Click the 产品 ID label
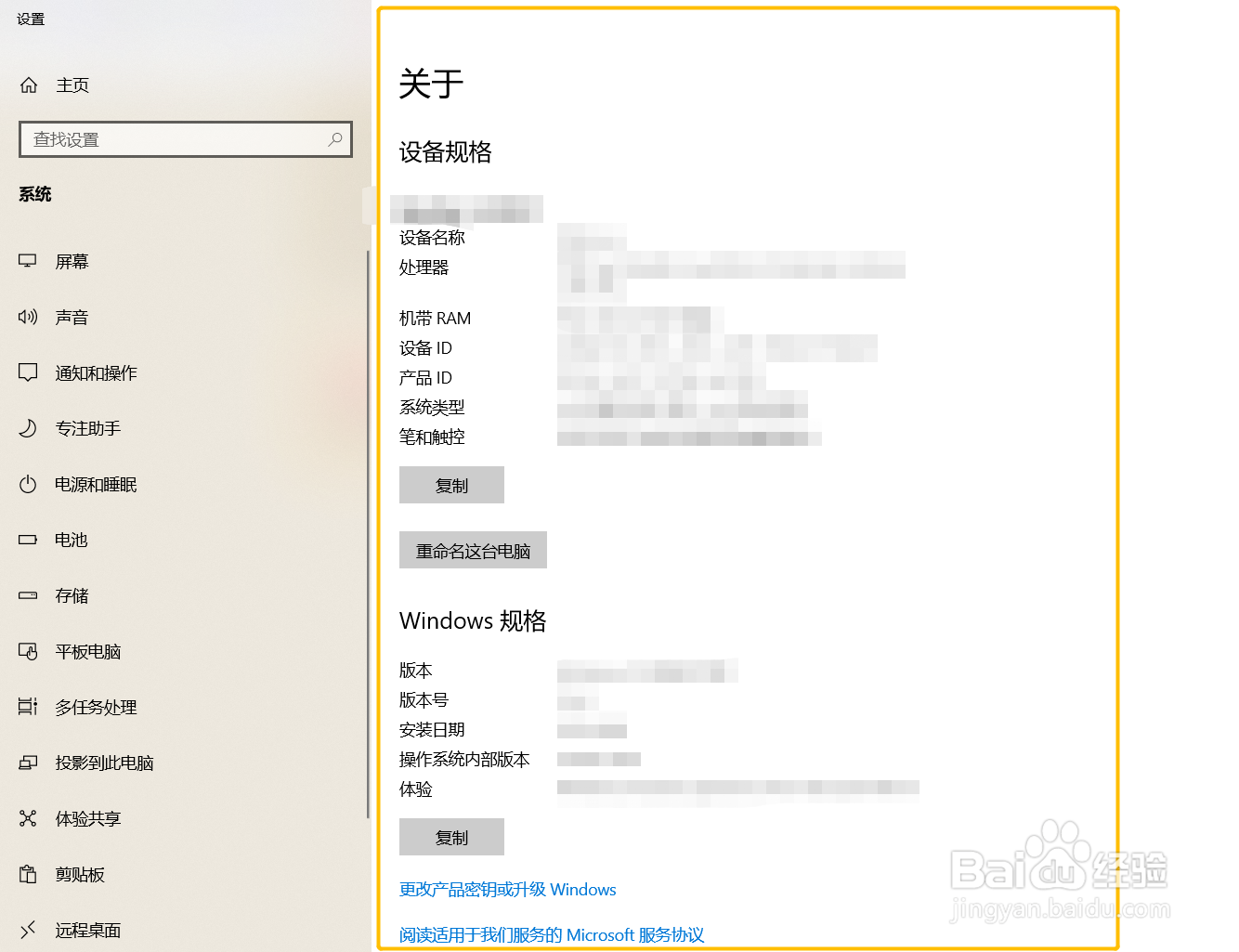Image resolution: width=1239 pixels, height=952 pixels. click(425, 378)
